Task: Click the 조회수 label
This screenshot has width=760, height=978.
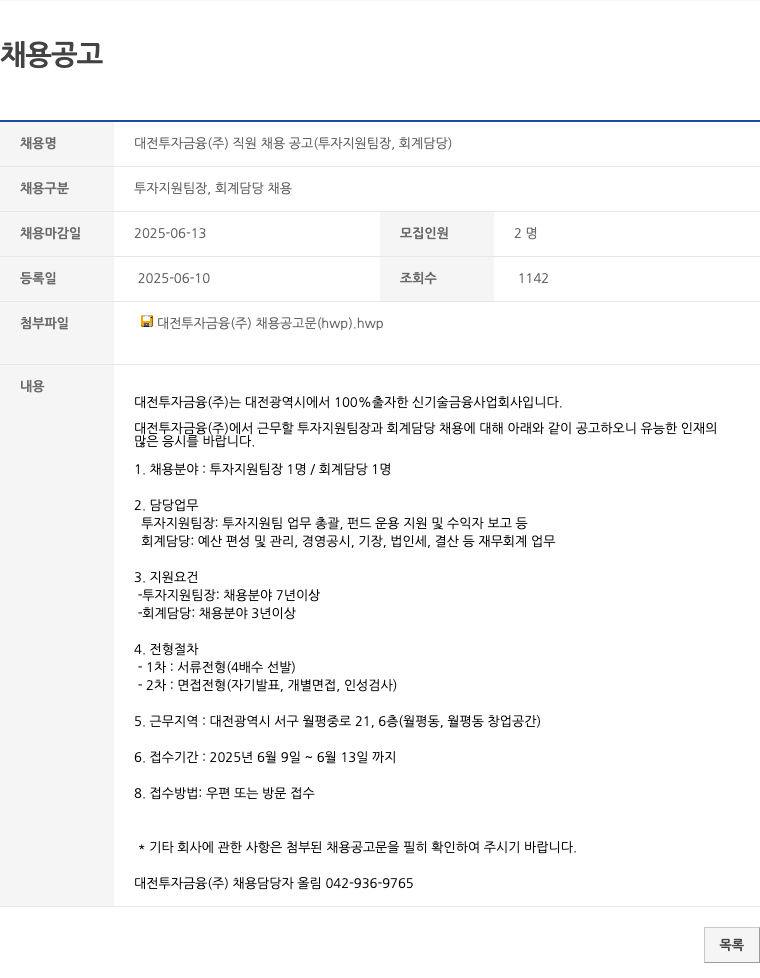Action: 417,278
